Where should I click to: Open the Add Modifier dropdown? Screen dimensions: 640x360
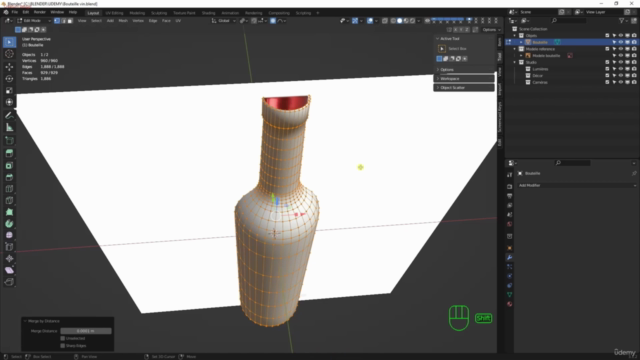[577, 185]
